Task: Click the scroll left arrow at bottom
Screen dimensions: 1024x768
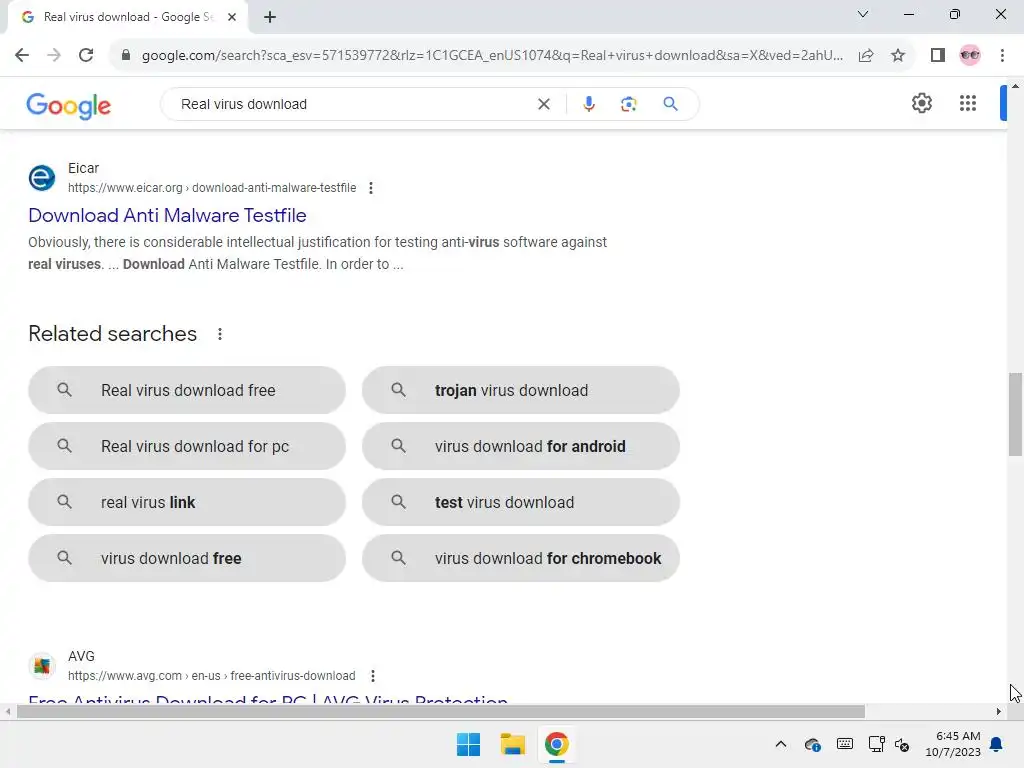Action: tap(7, 712)
